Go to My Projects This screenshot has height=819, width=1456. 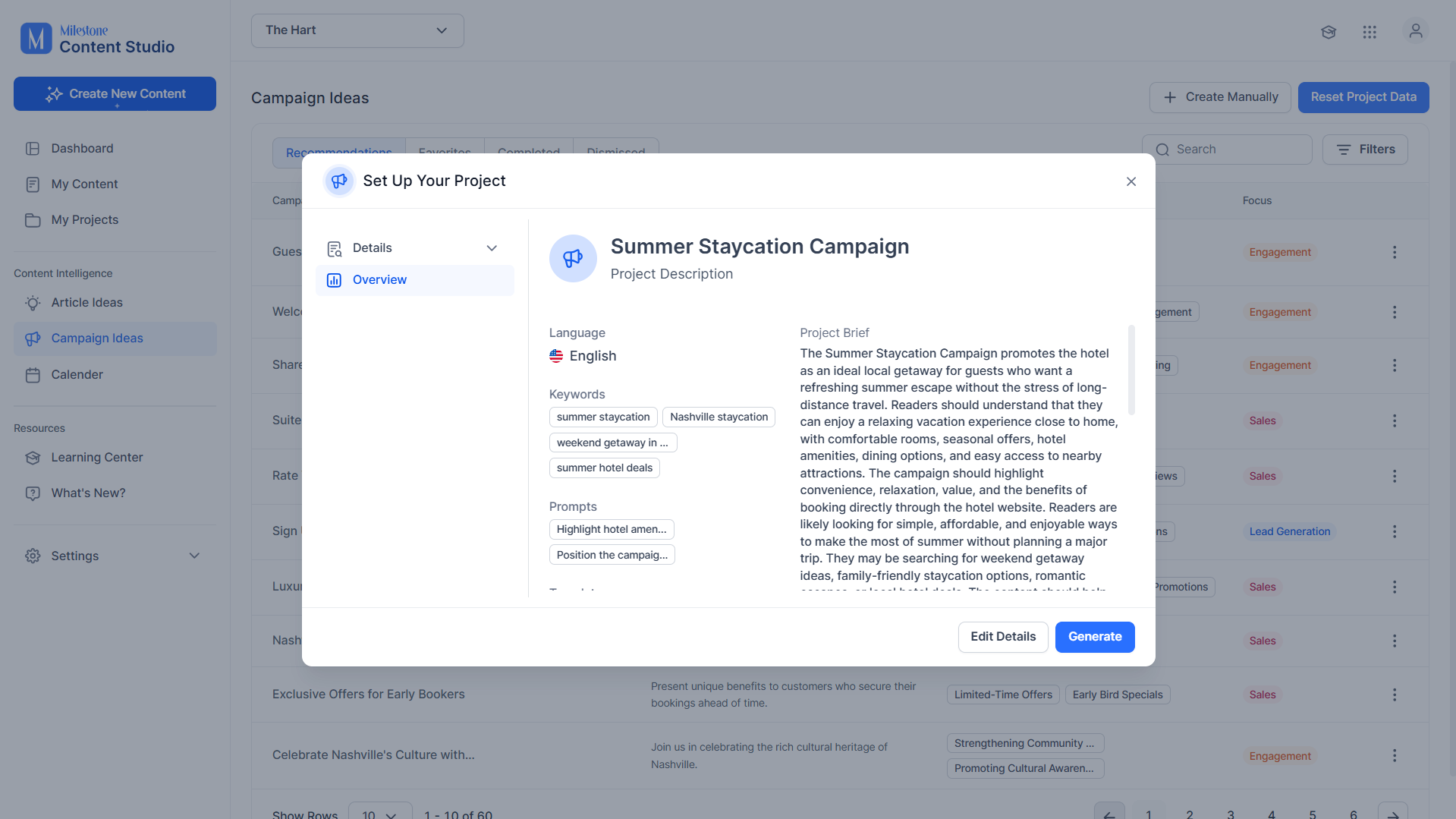coord(84,219)
